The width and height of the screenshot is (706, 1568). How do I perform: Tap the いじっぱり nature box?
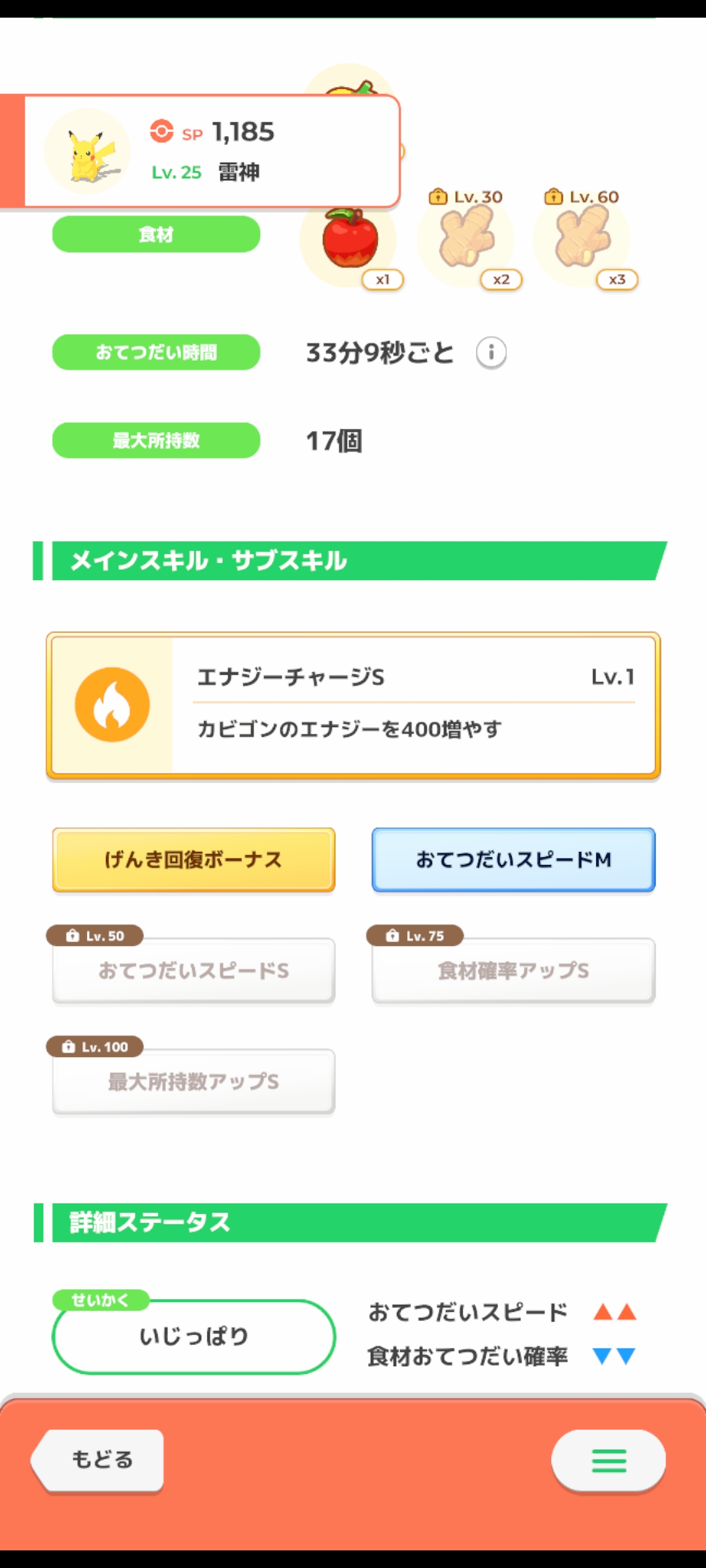(193, 1337)
